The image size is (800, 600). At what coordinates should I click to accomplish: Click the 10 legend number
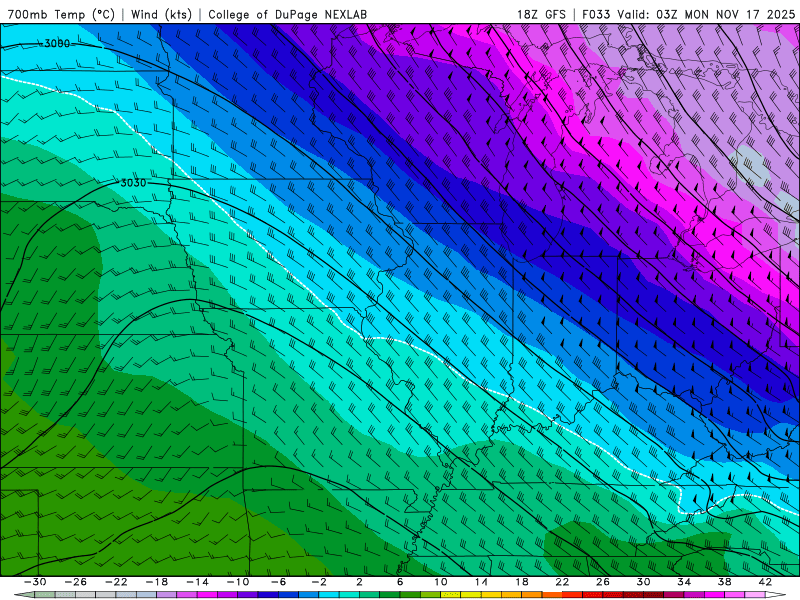[x=441, y=582]
